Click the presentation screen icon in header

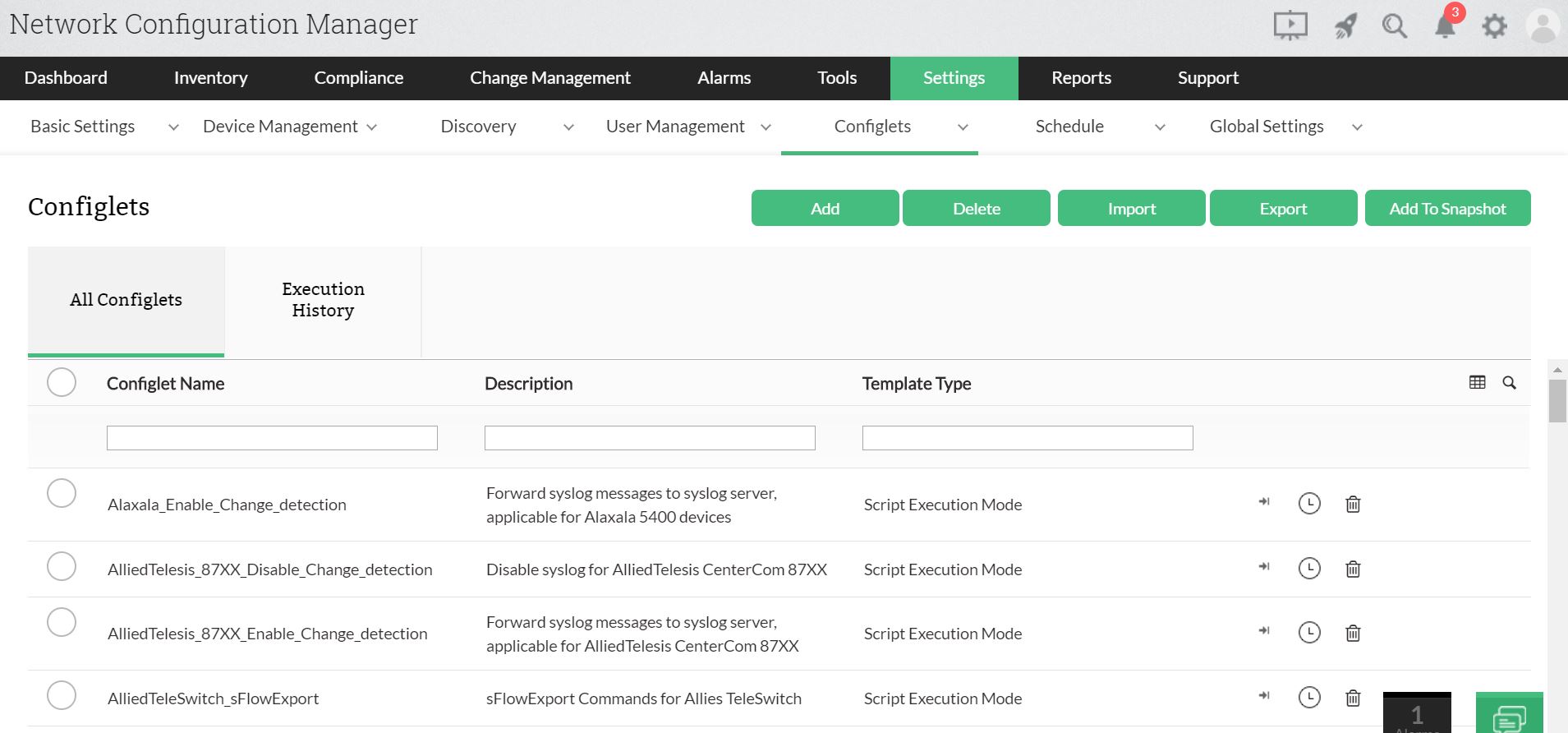coord(1290,26)
